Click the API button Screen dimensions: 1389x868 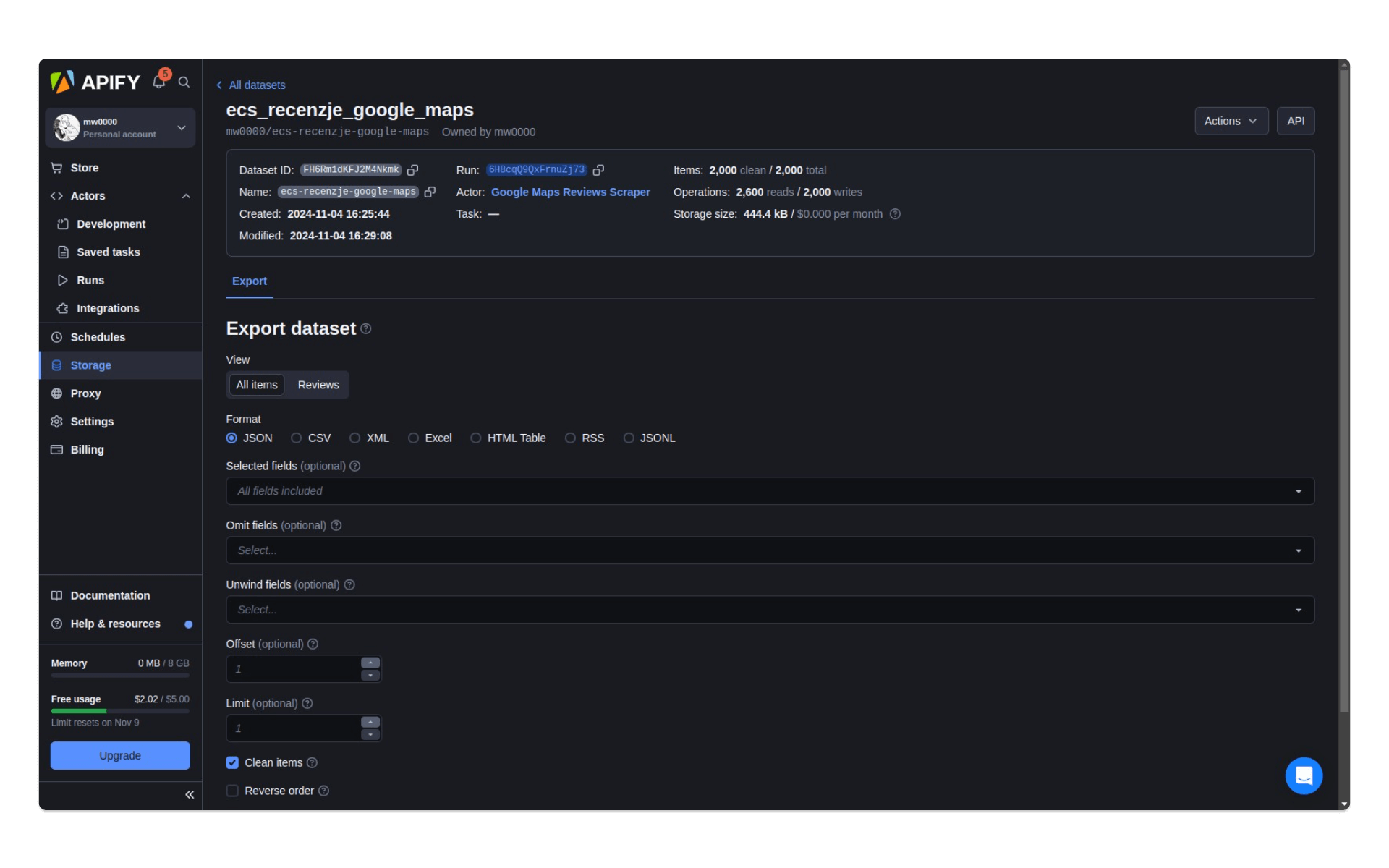1296,122
